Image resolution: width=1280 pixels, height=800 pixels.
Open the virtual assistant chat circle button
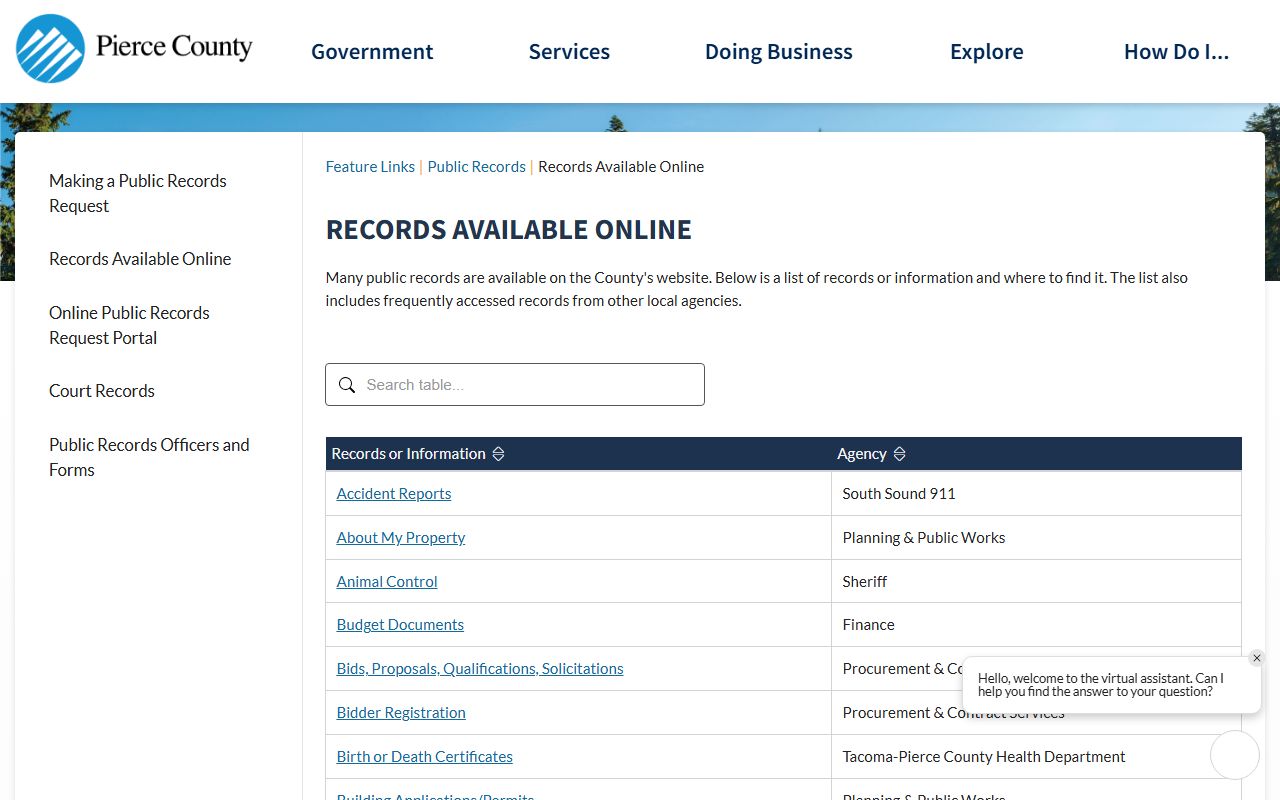[1235, 755]
